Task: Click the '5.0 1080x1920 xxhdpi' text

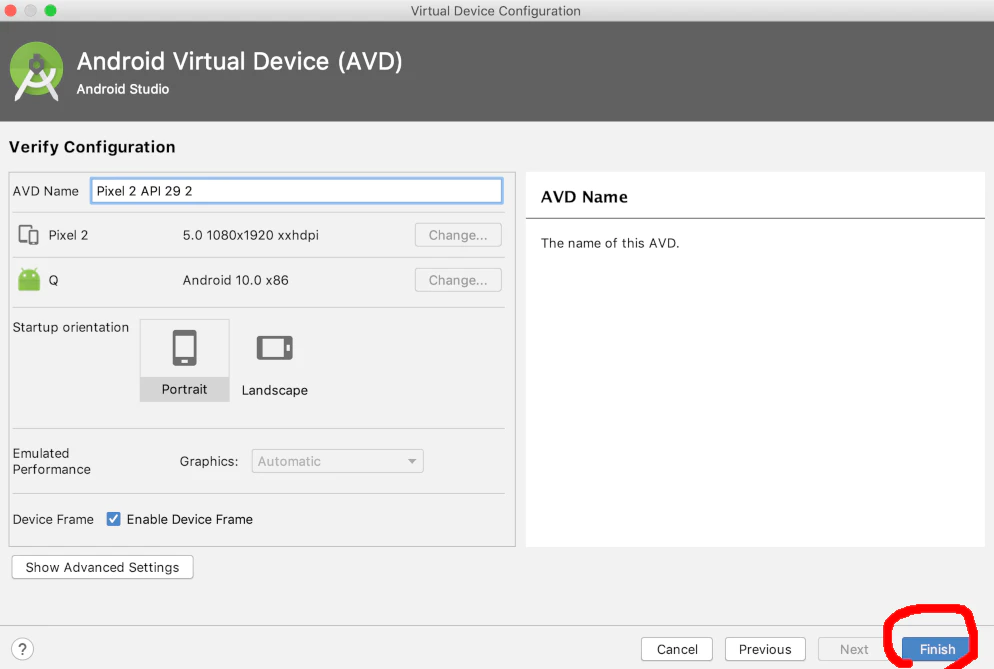Action: (250, 235)
